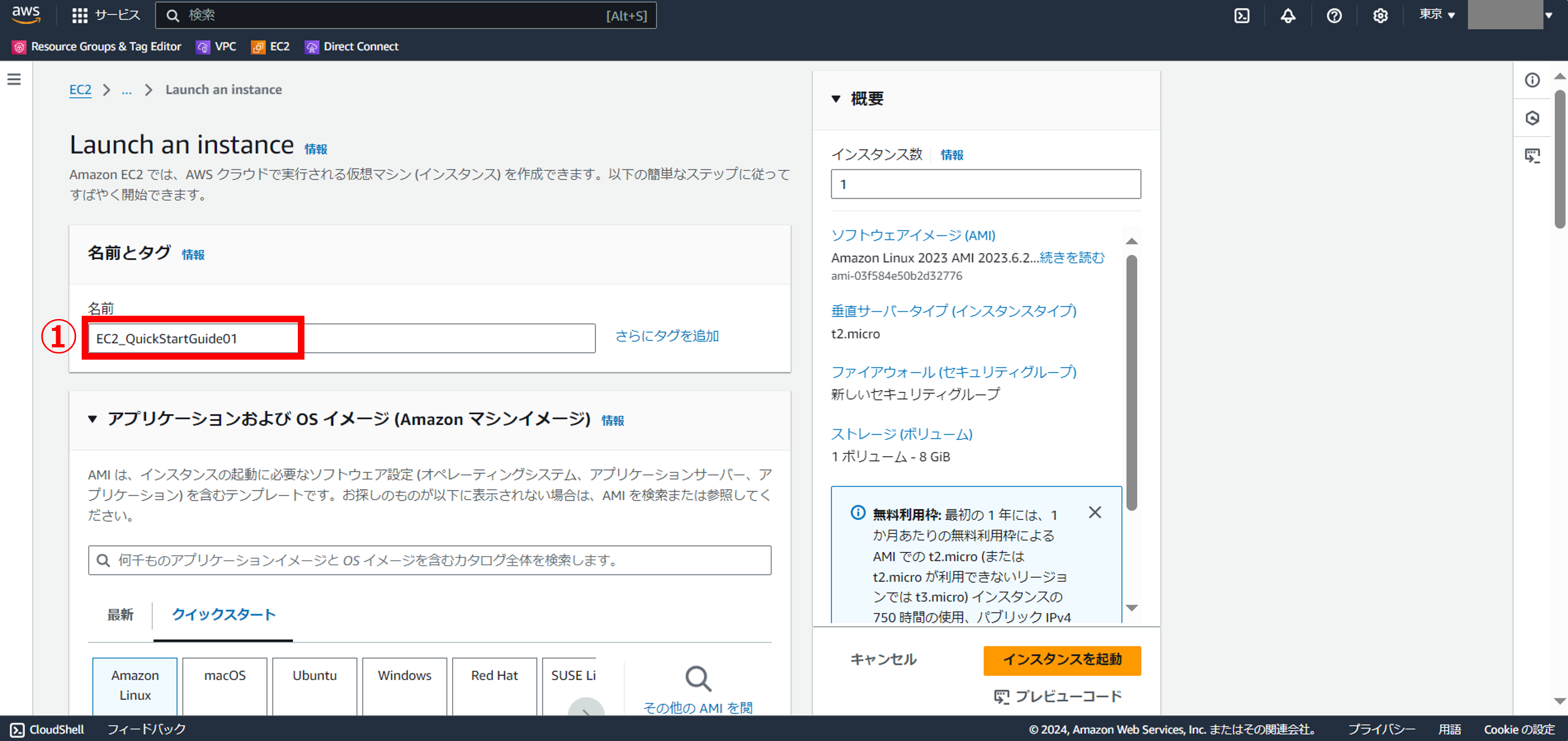Open 情報 link next to インスタンス数

[x=952, y=155]
